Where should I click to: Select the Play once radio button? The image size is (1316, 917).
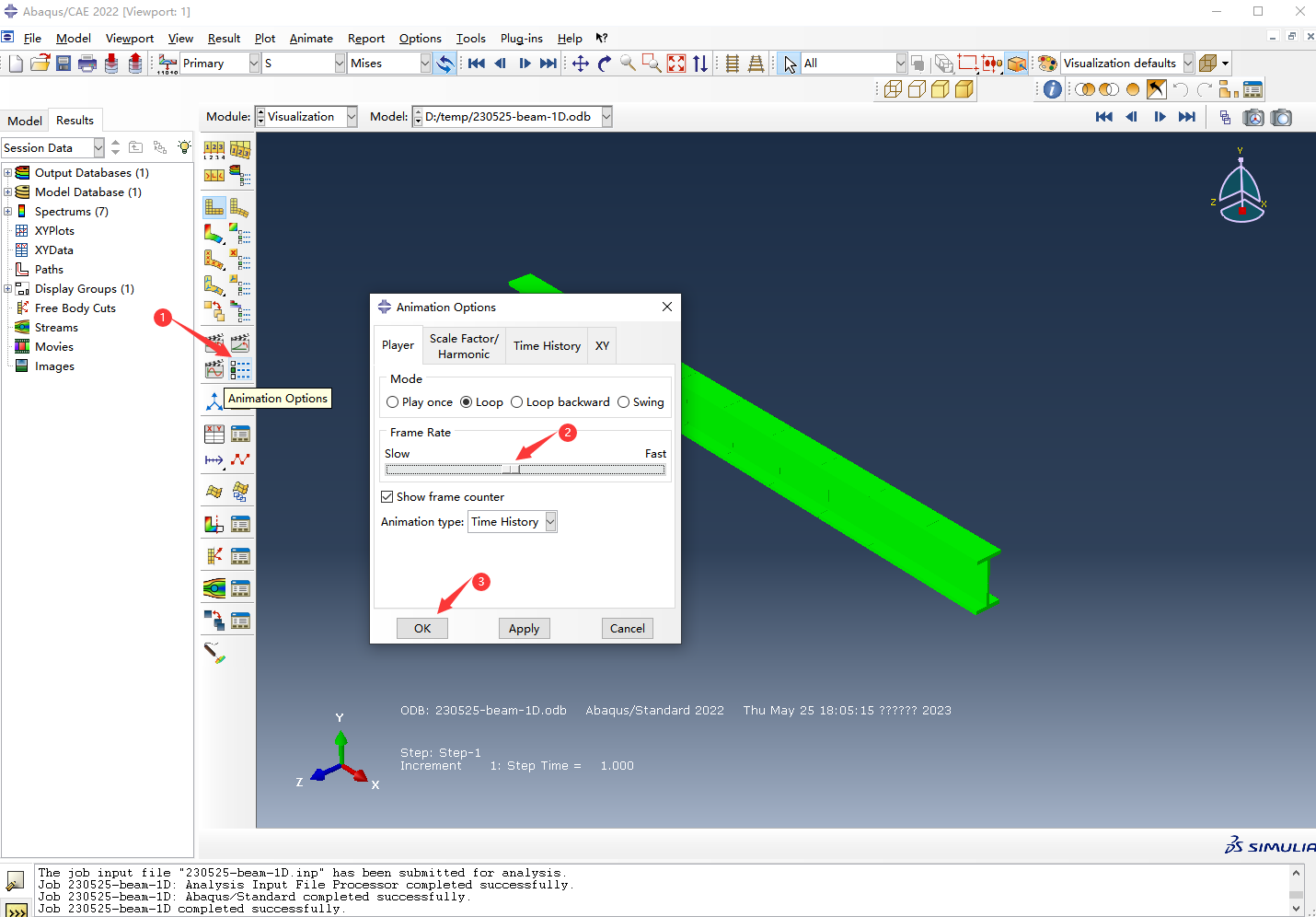[x=393, y=402]
